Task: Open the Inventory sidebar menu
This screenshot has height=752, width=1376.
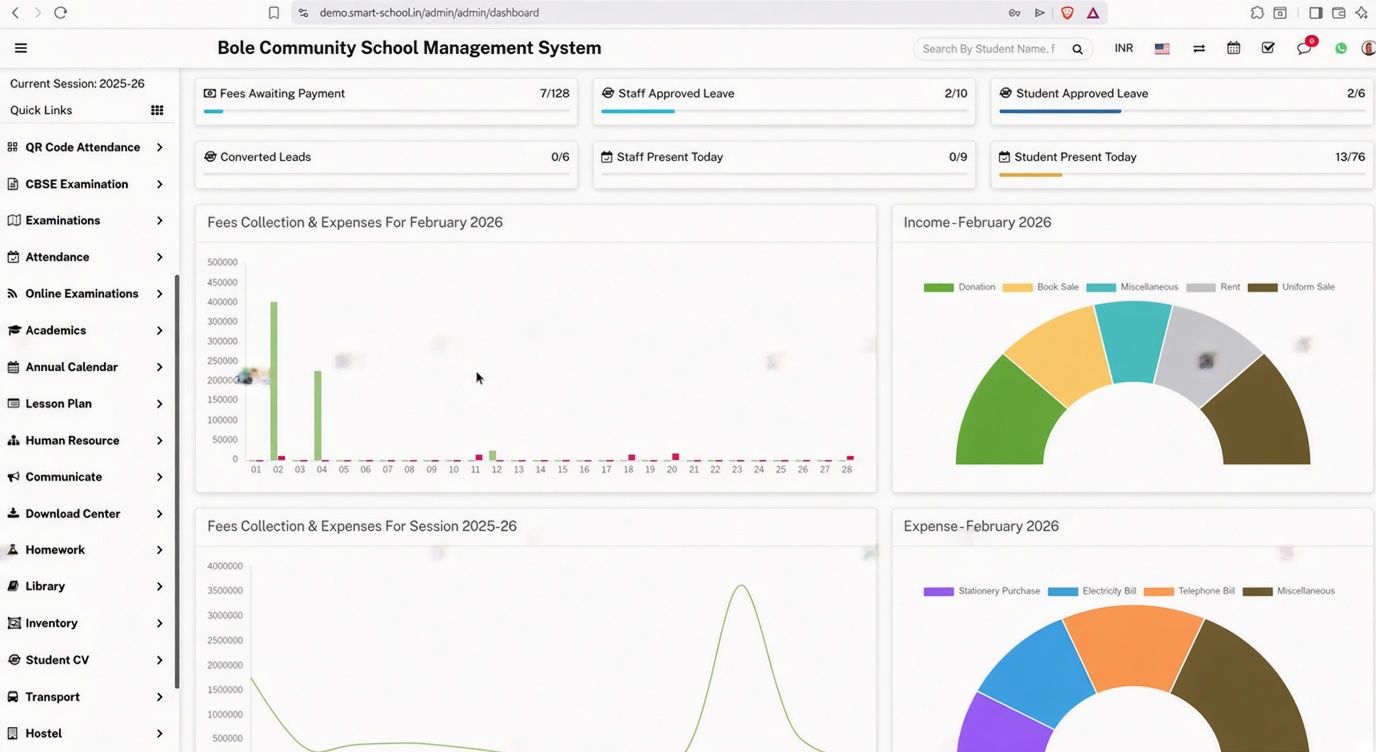Action: click(x=85, y=623)
